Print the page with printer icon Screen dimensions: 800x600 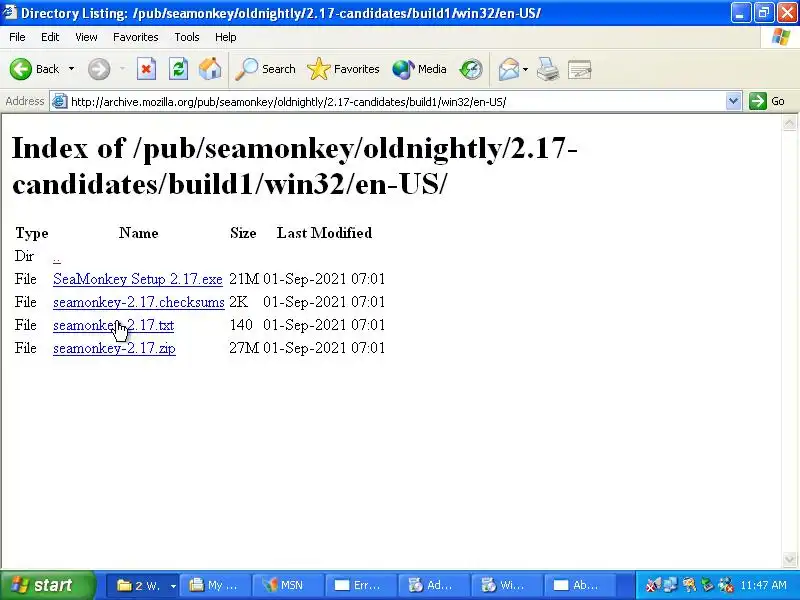click(x=548, y=69)
